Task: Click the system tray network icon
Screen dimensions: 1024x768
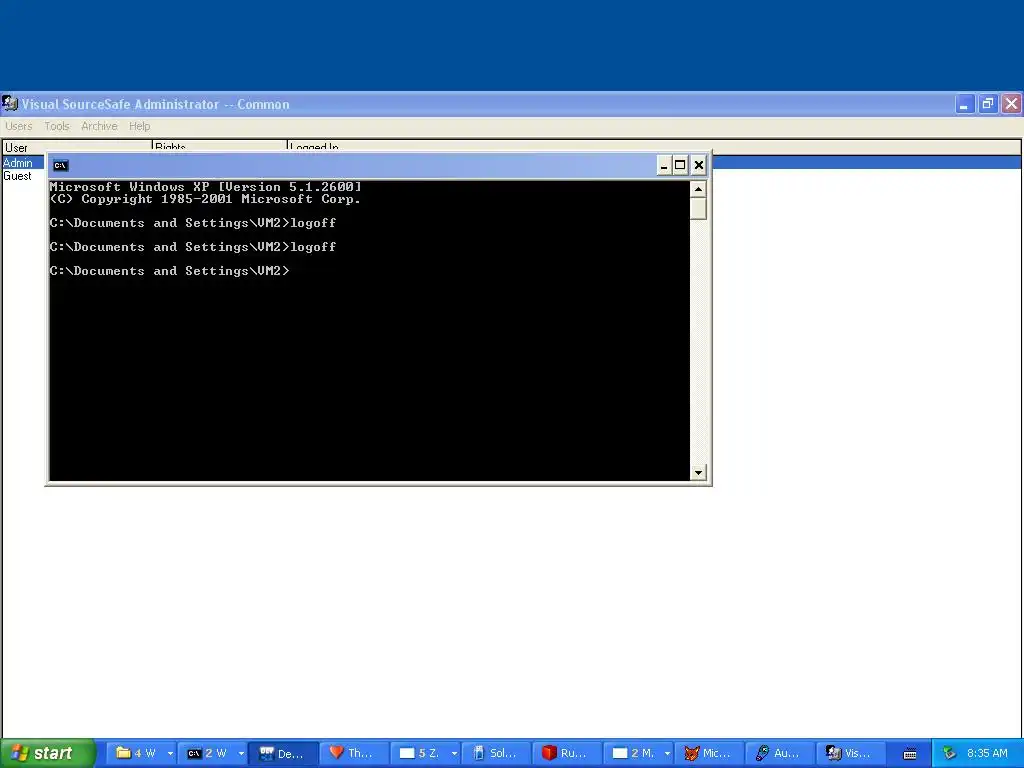Action: pyautogui.click(x=949, y=754)
